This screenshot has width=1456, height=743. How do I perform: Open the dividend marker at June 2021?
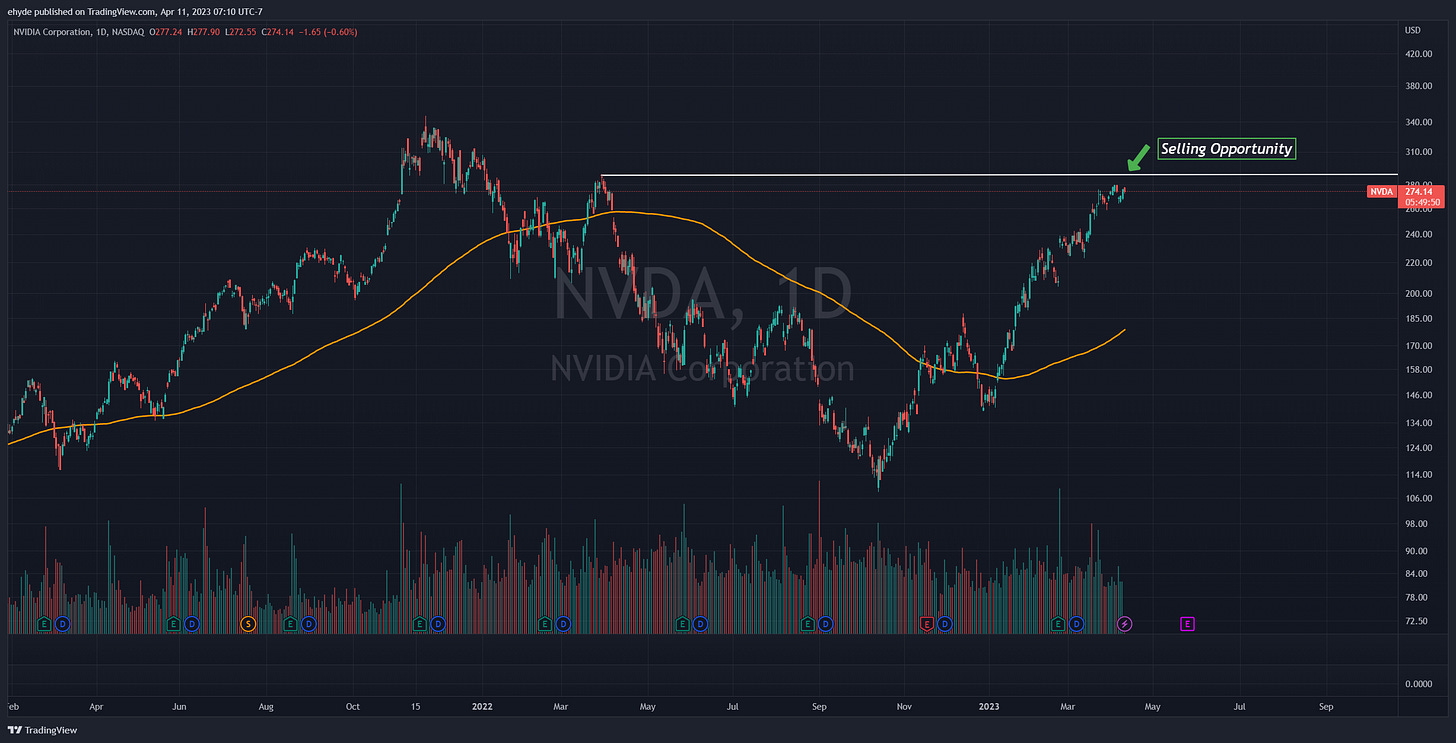(192, 623)
